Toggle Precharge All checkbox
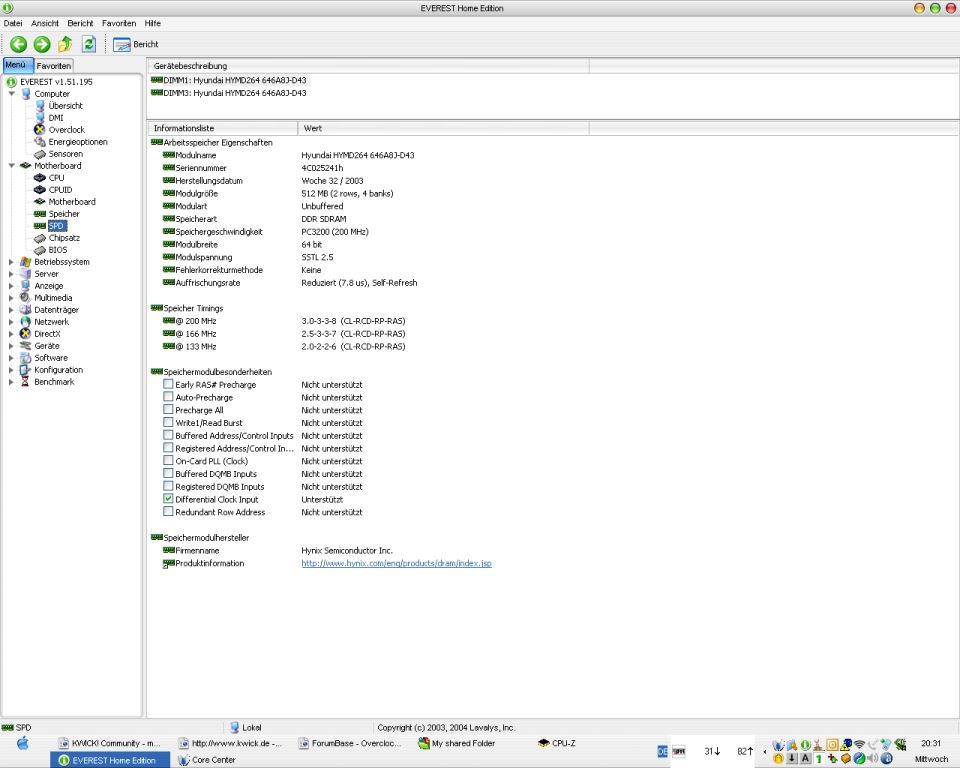The height and width of the screenshot is (768, 960). (168, 410)
